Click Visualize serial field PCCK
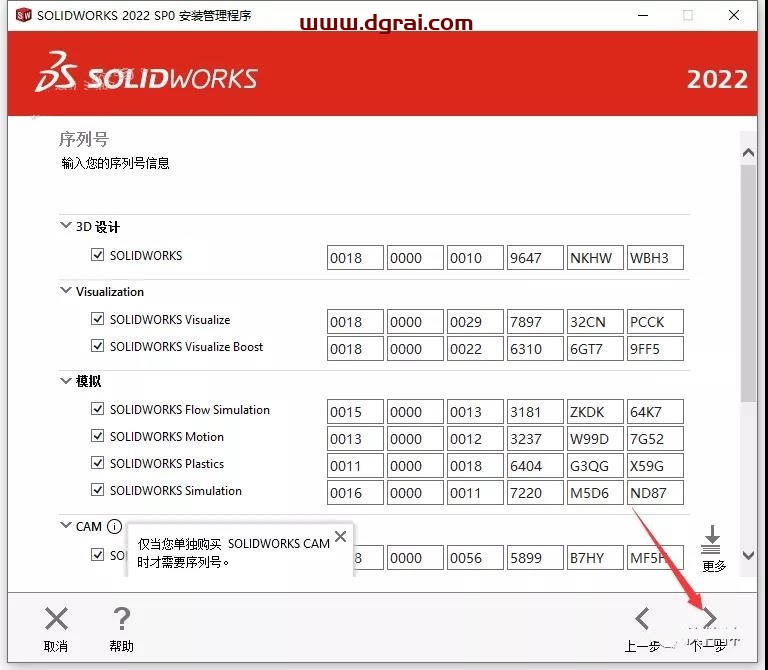This screenshot has height=670, width=768. point(655,322)
